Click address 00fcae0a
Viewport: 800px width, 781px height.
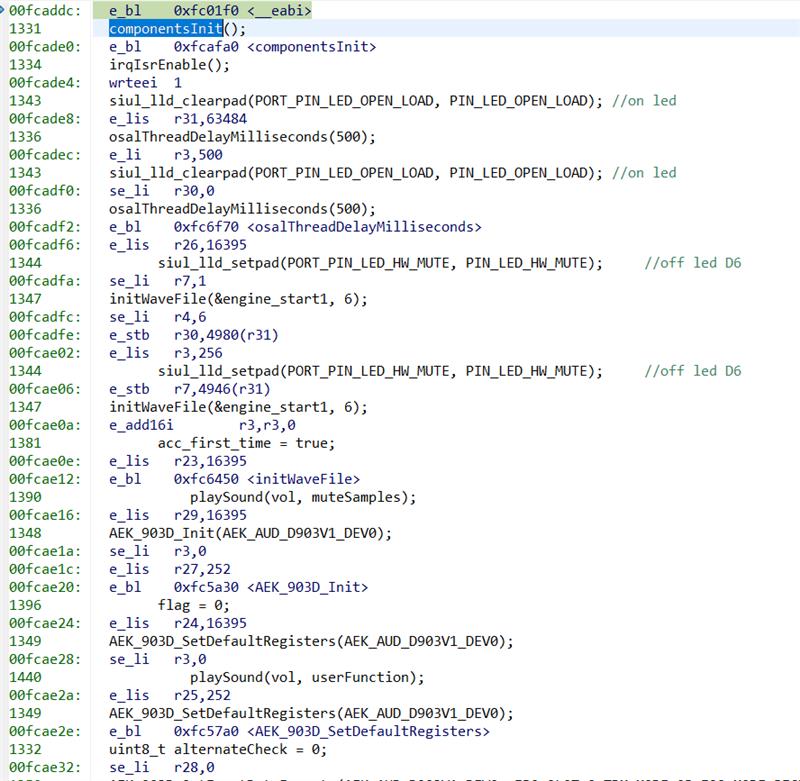tap(44, 425)
